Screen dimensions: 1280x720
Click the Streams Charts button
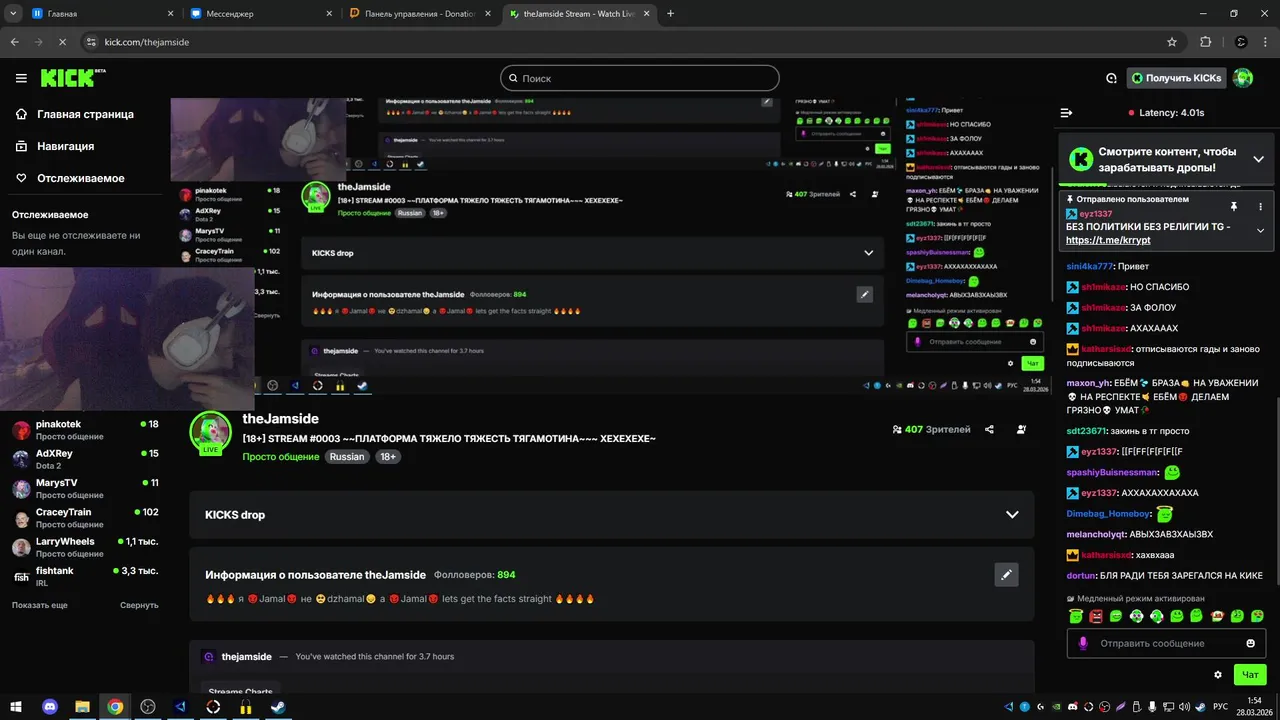coord(241,691)
